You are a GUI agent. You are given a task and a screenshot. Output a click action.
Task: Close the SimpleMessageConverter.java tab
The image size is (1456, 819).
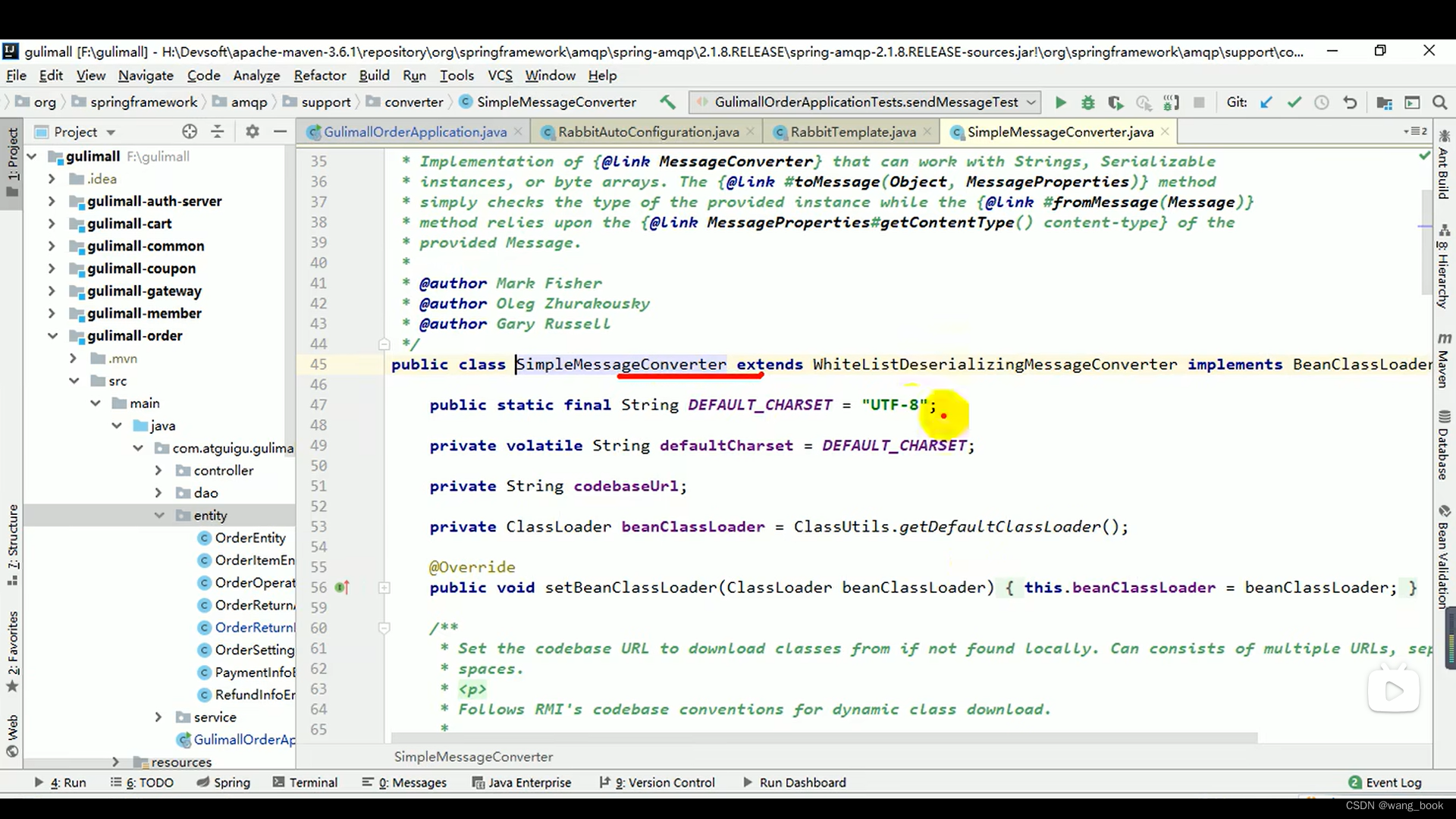pos(1165,132)
